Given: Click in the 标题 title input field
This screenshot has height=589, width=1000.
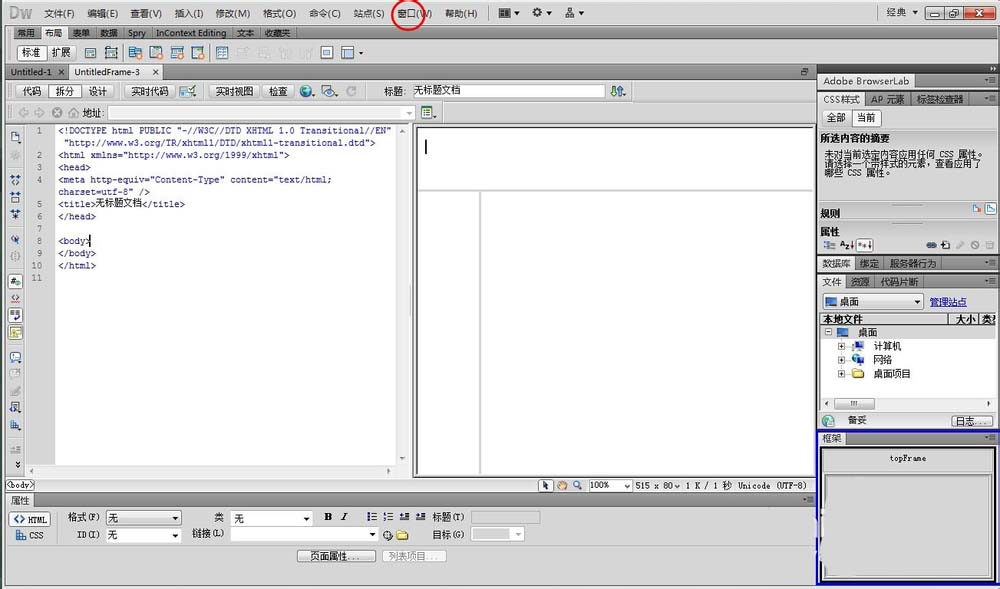Looking at the screenshot, I should pyautogui.click(x=508, y=91).
